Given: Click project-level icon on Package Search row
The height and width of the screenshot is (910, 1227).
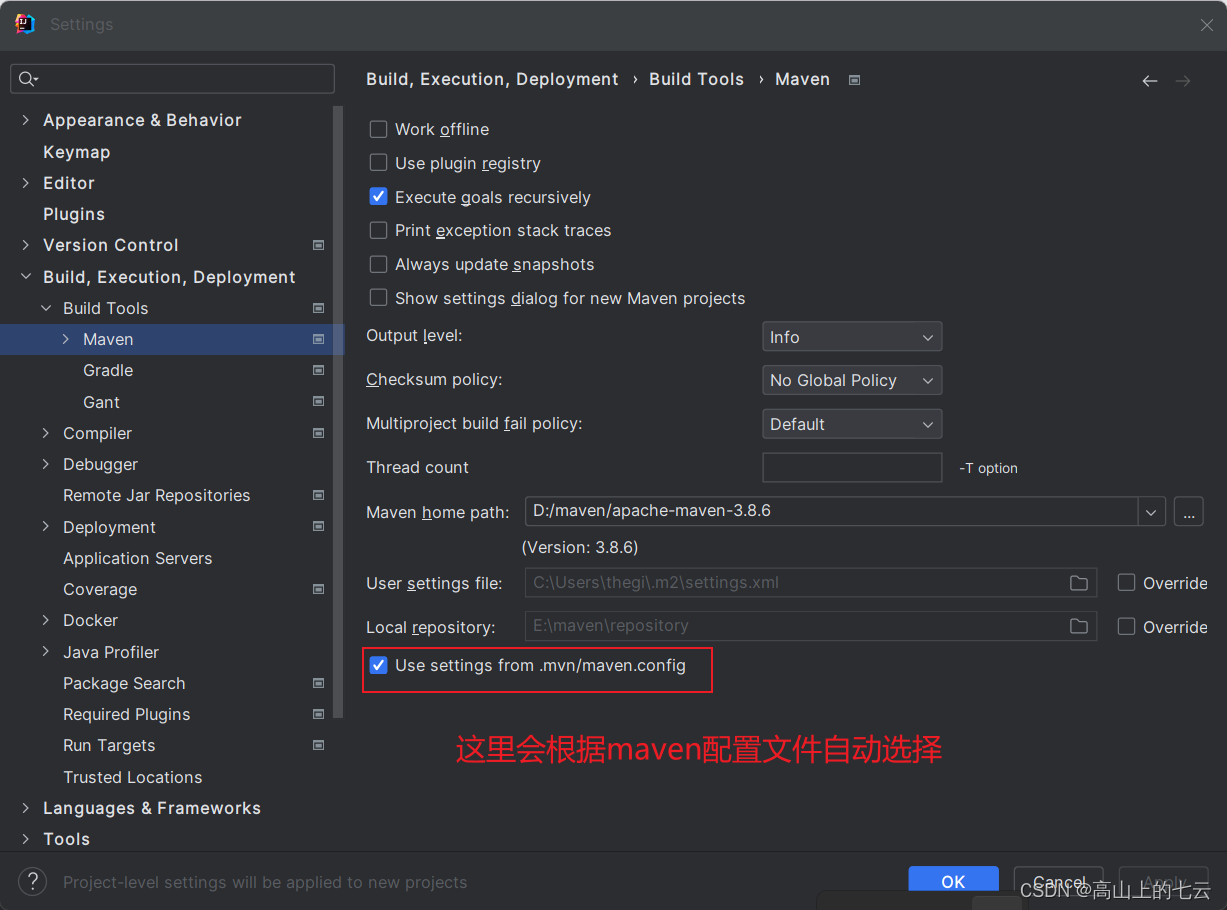Looking at the screenshot, I should (x=318, y=683).
